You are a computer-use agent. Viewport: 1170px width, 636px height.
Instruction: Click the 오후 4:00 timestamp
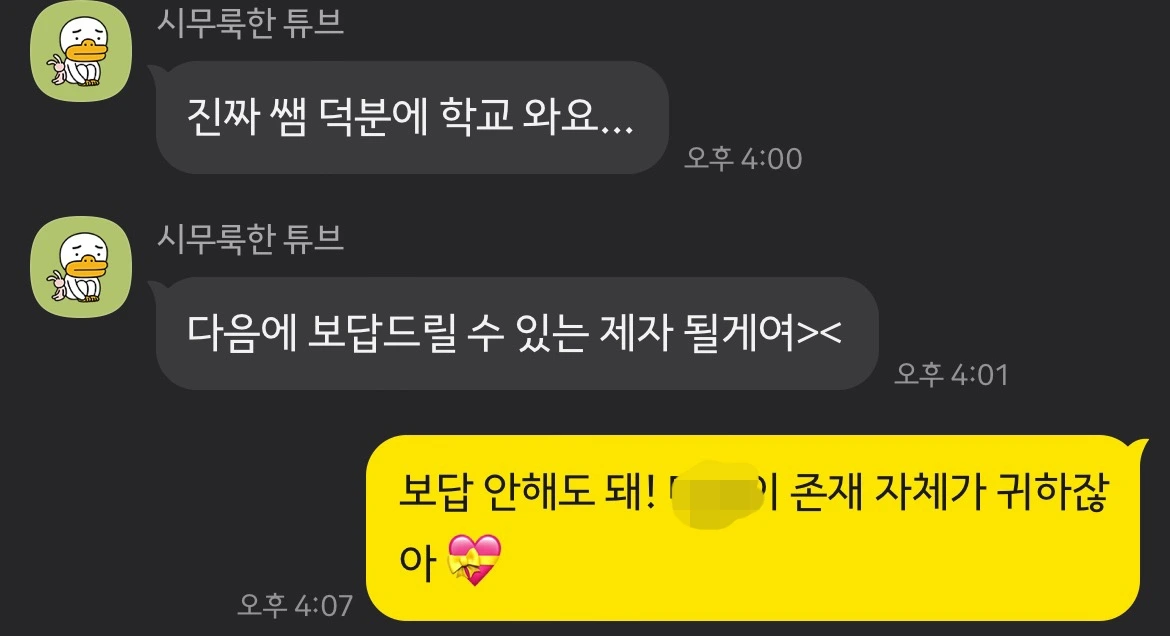pos(743,159)
